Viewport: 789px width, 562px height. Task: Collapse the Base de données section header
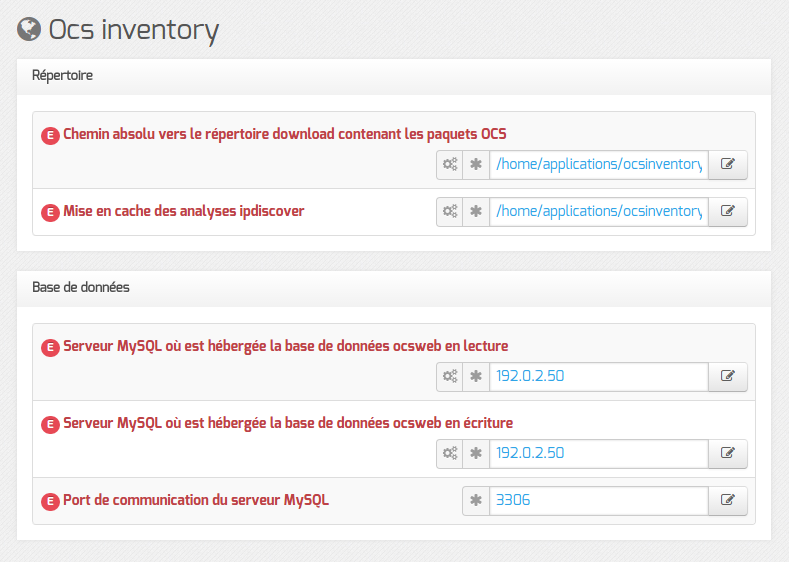pyautogui.click(x=394, y=288)
